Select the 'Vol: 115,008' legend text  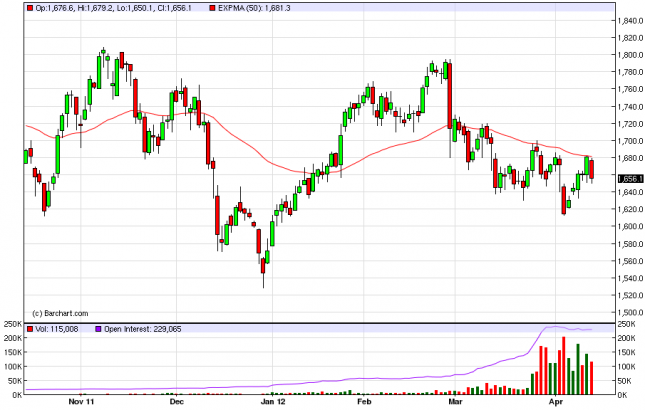click(57, 329)
